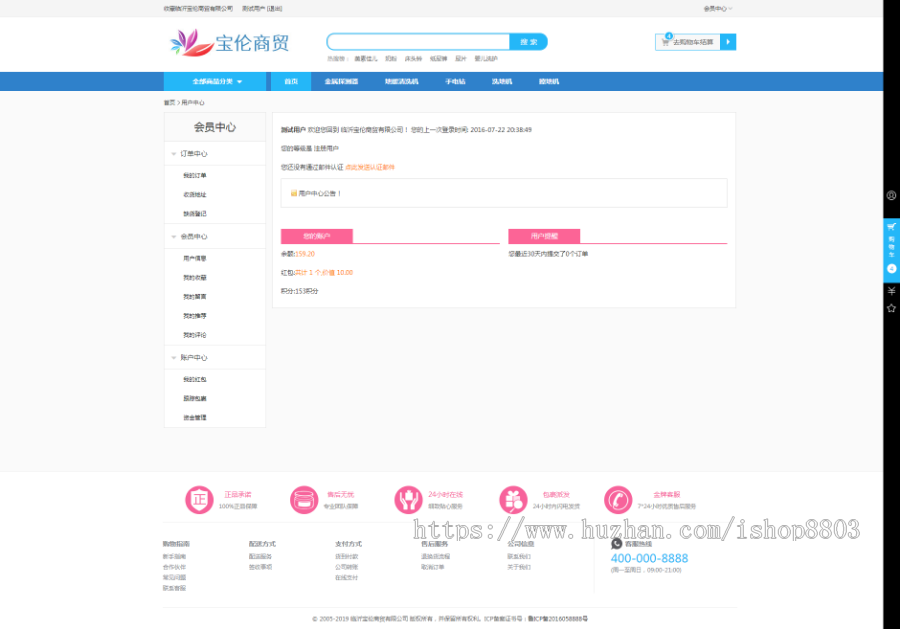Collapse the 账户中心 sidebar section

tap(173, 358)
